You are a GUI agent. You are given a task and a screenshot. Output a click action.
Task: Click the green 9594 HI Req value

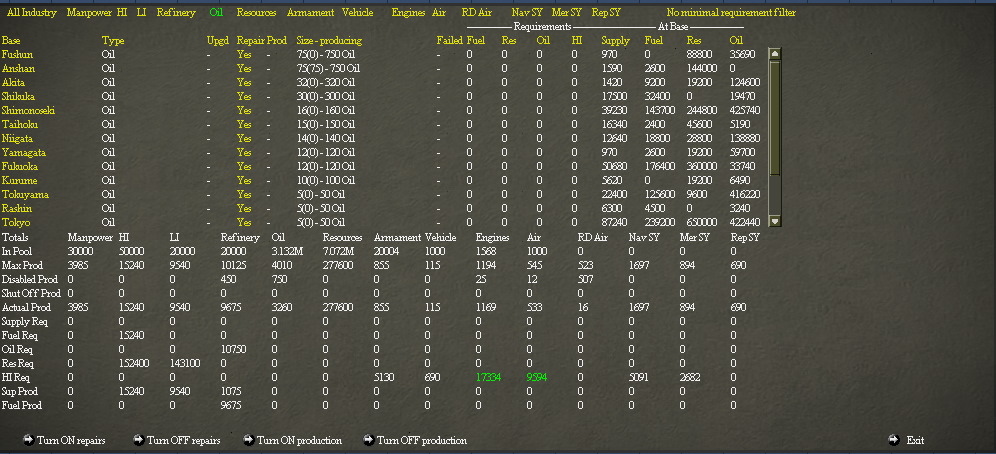coord(537,377)
